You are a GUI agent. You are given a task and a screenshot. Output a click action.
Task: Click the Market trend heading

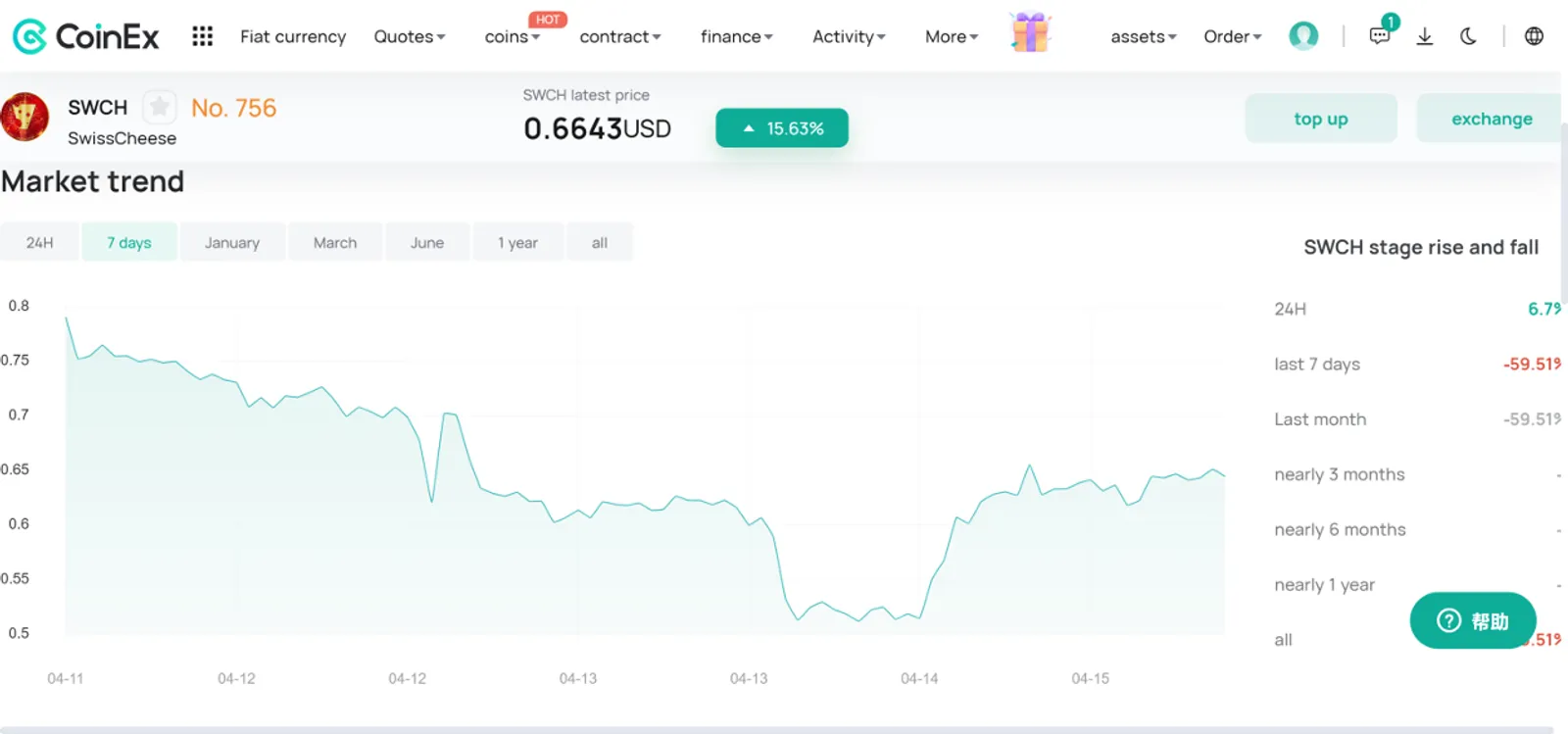pyautogui.click(x=93, y=181)
